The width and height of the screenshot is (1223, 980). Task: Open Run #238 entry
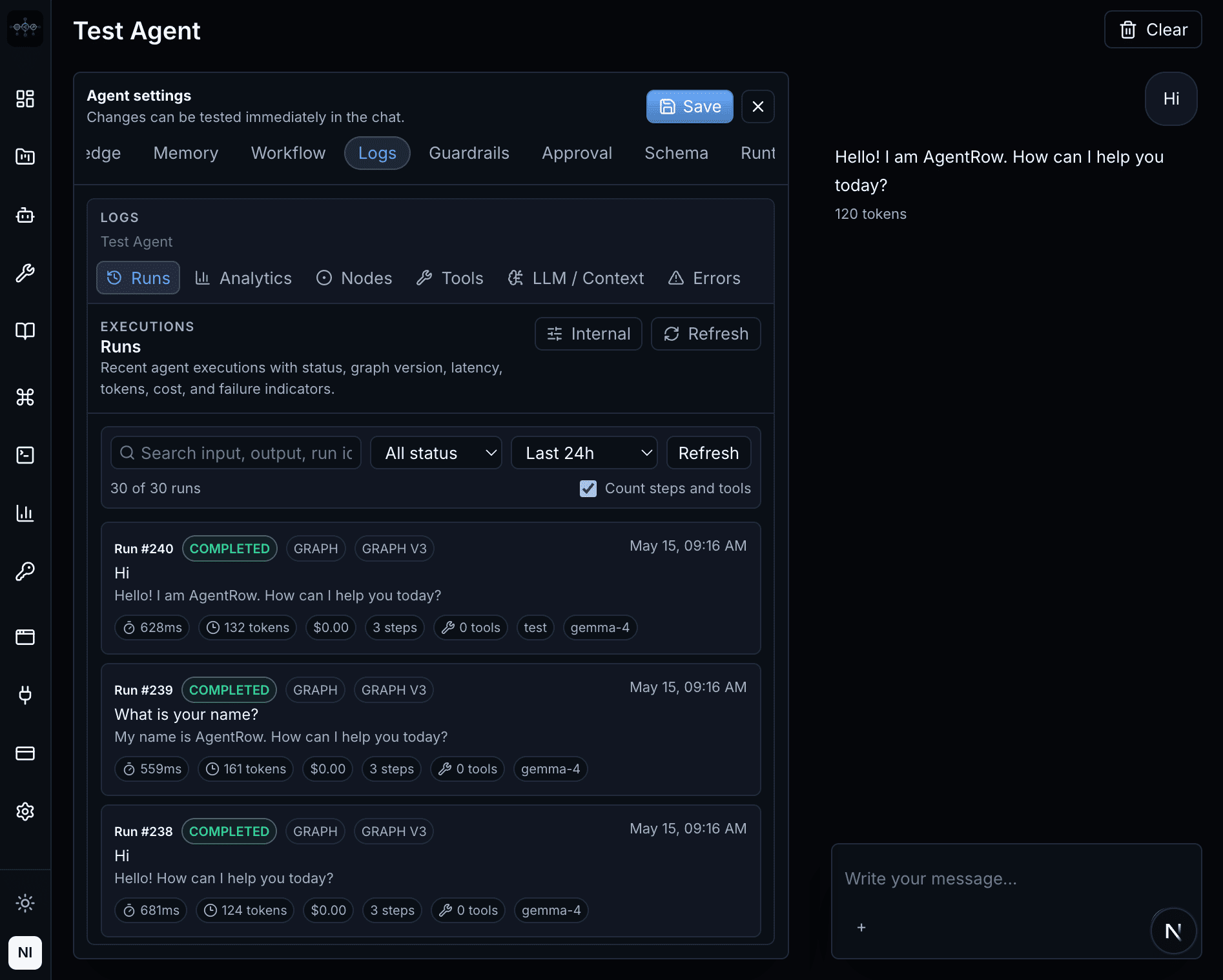(431, 871)
